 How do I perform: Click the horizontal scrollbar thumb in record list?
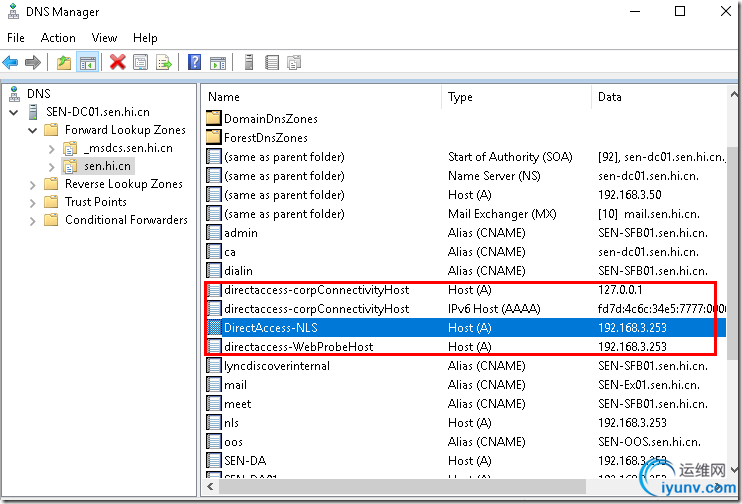pyautogui.click(x=402, y=486)
